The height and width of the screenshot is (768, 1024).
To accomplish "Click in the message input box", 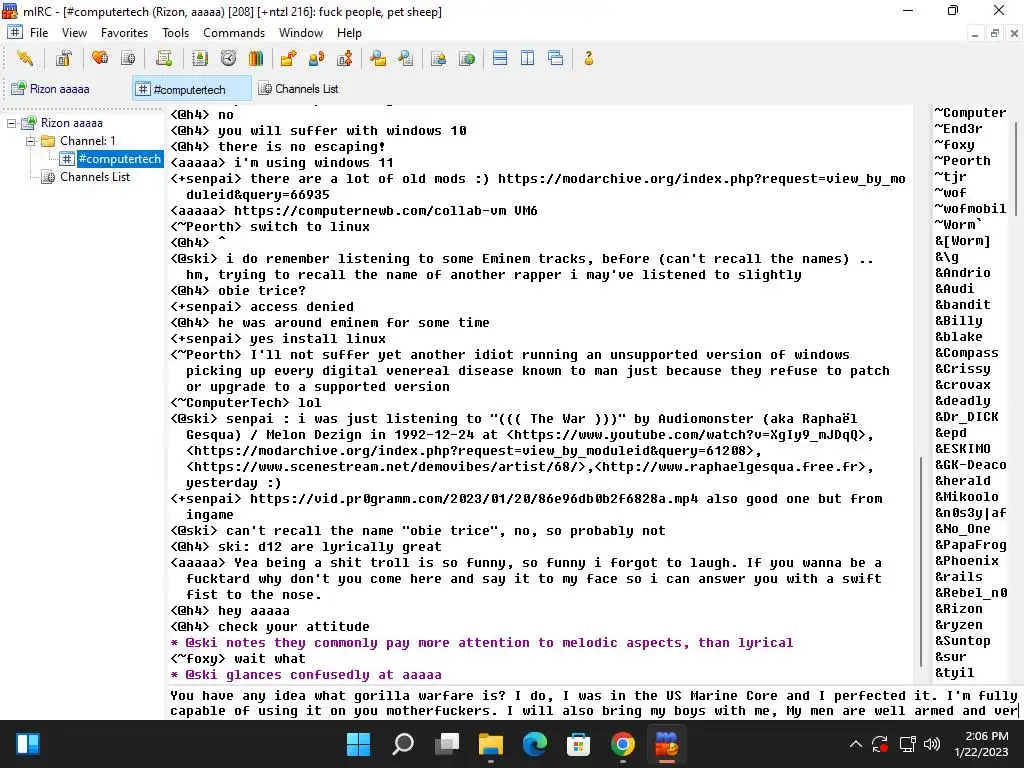I will [593, 703].
